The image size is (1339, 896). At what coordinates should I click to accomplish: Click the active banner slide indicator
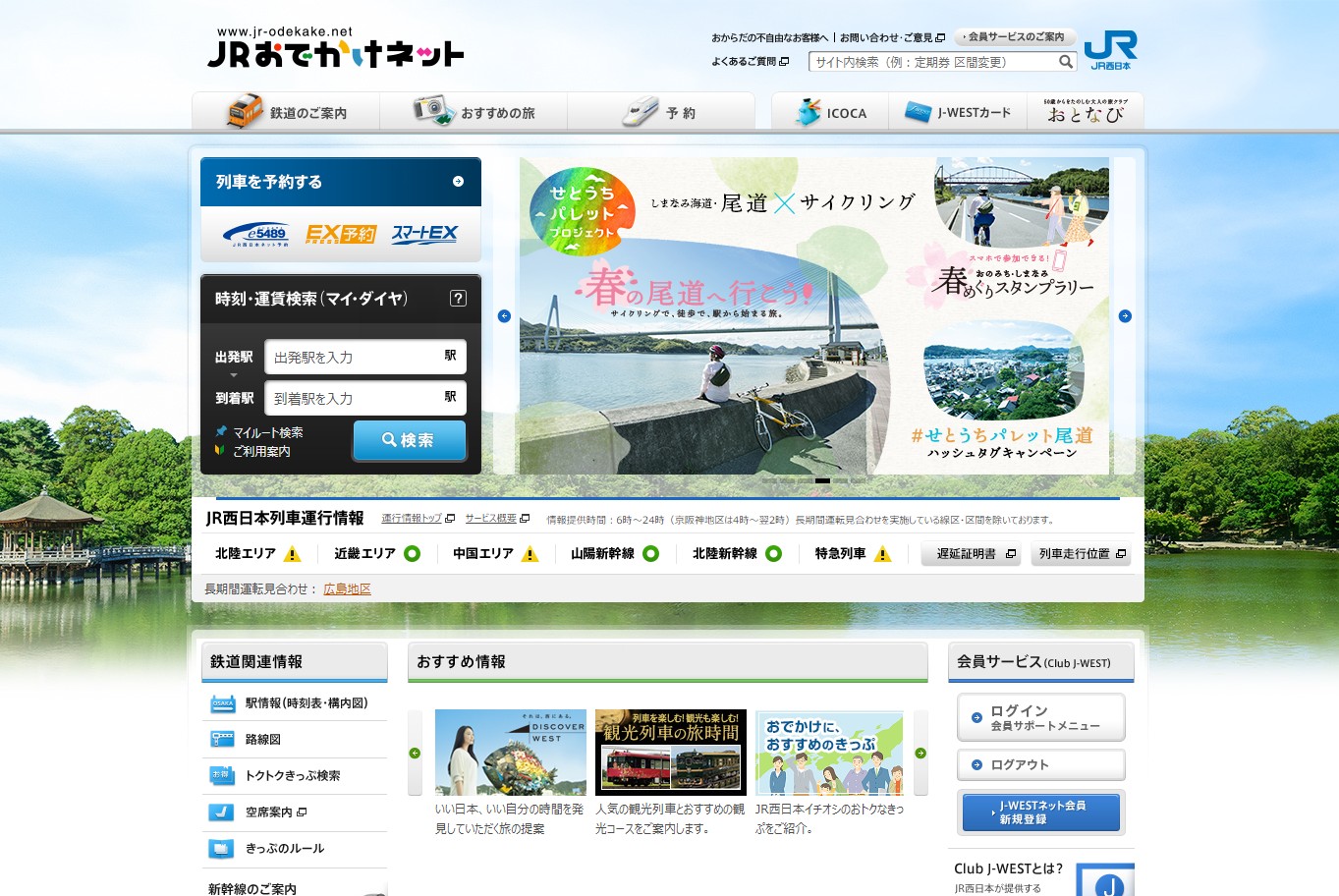[822, 480]
